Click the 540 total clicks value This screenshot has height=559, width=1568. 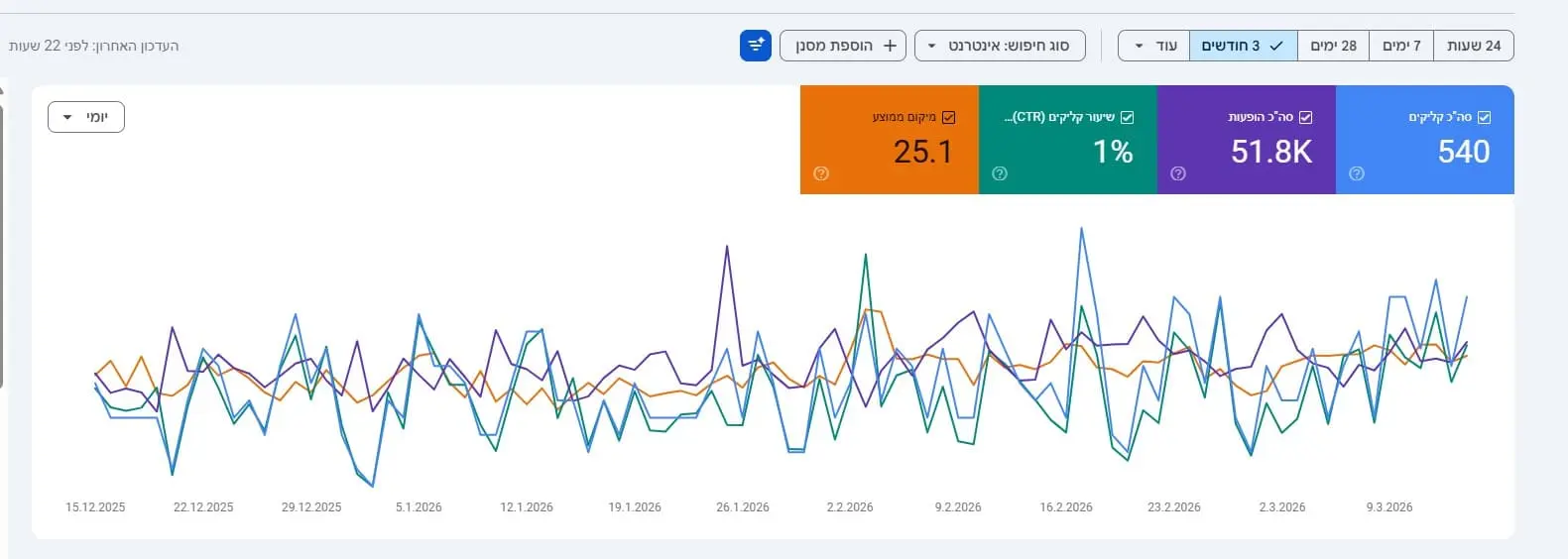tap(1464, 152)
